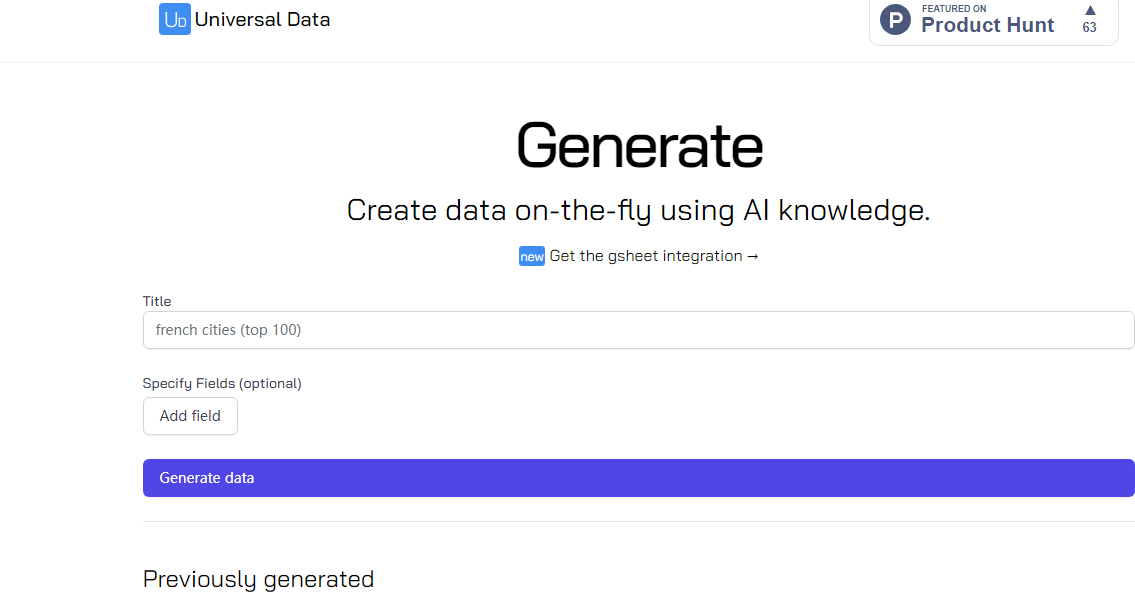Click the Ub logo icon

[x=175, y=19]
